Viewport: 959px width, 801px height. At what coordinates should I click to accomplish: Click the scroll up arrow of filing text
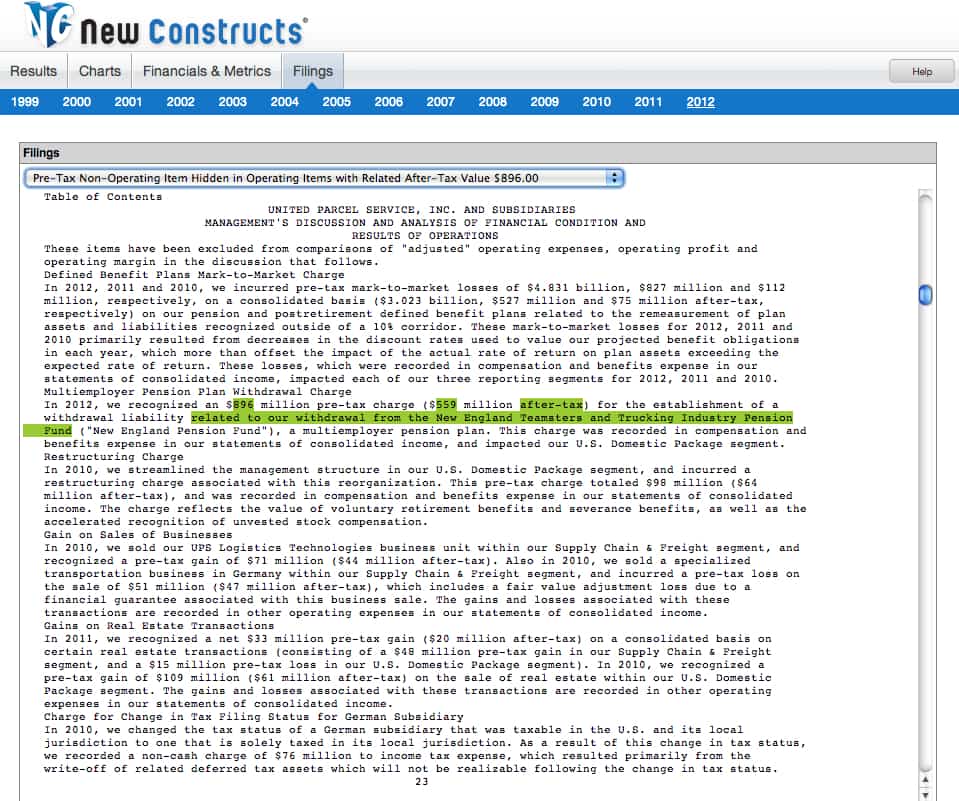(x=925, y=780)
